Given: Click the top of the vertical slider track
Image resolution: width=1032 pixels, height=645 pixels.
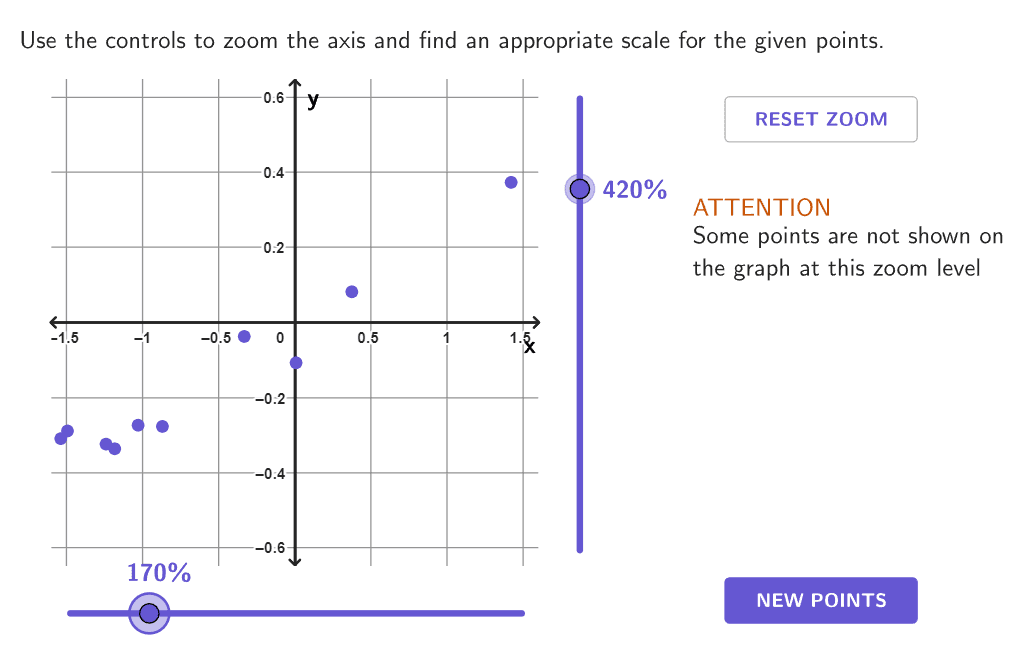Looking at the screenshot, I should tap(580, 99).
